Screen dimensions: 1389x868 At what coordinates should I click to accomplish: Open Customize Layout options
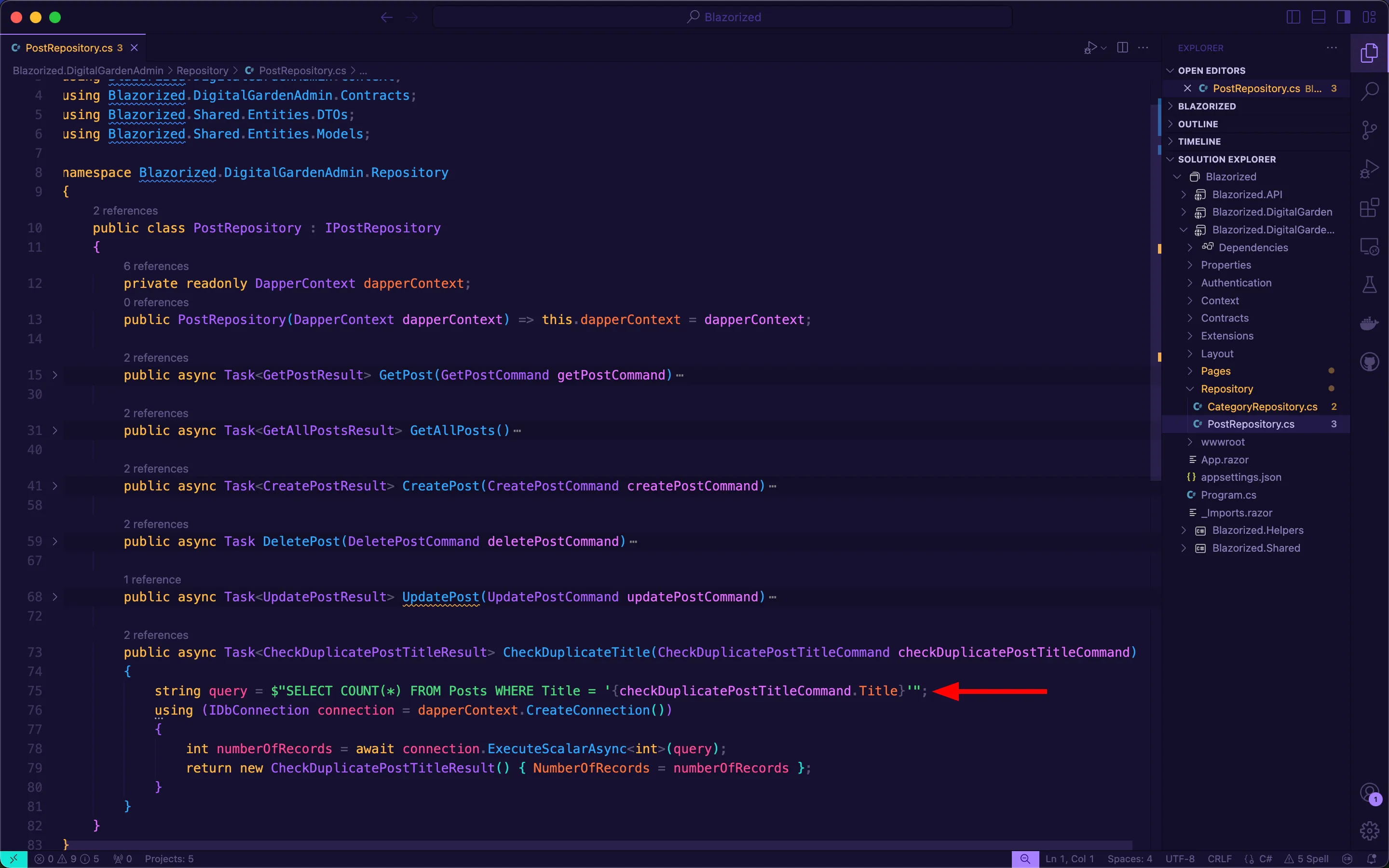[1370, 17]
